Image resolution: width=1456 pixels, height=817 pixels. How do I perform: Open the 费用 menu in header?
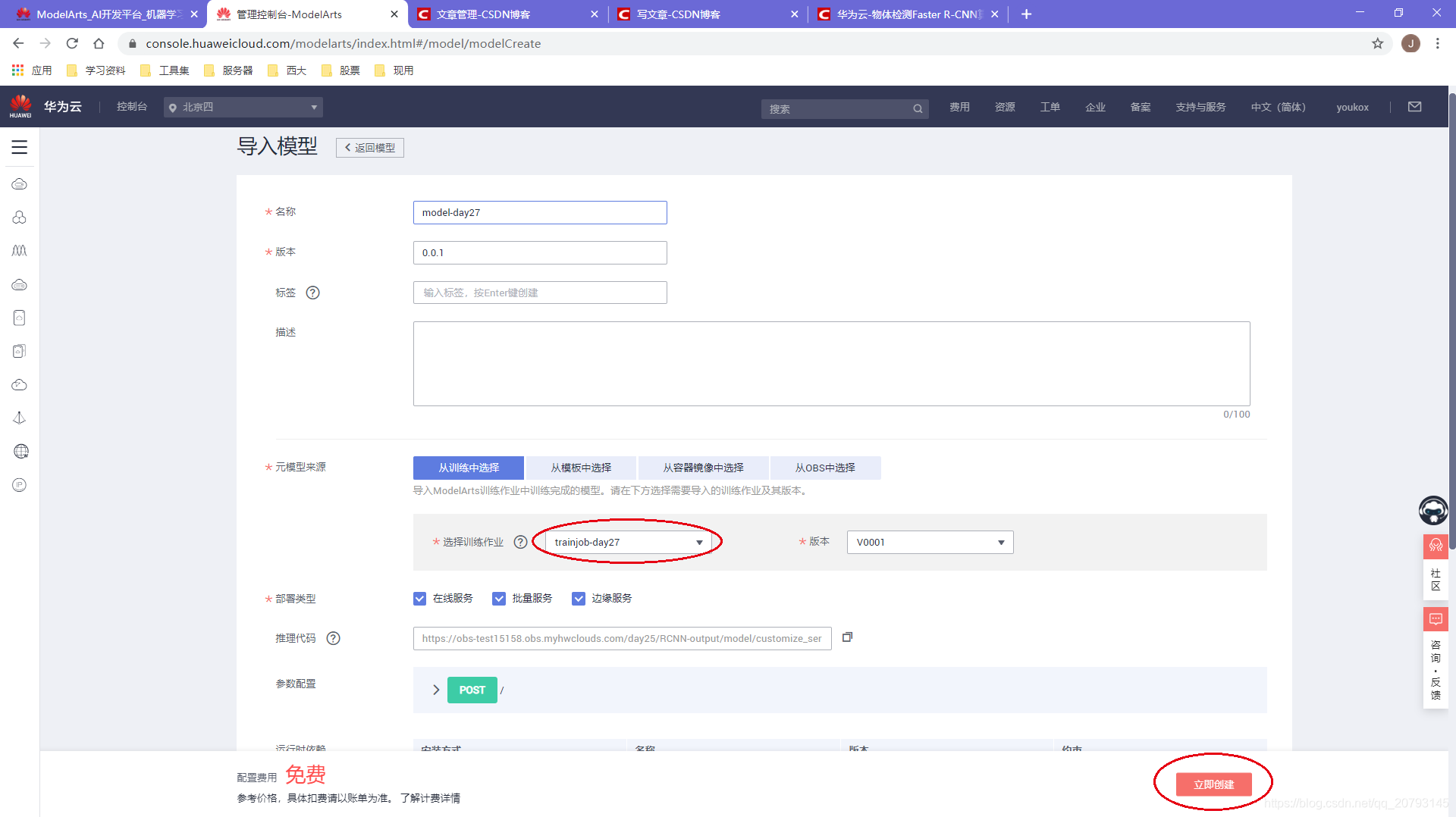[959, 107]
